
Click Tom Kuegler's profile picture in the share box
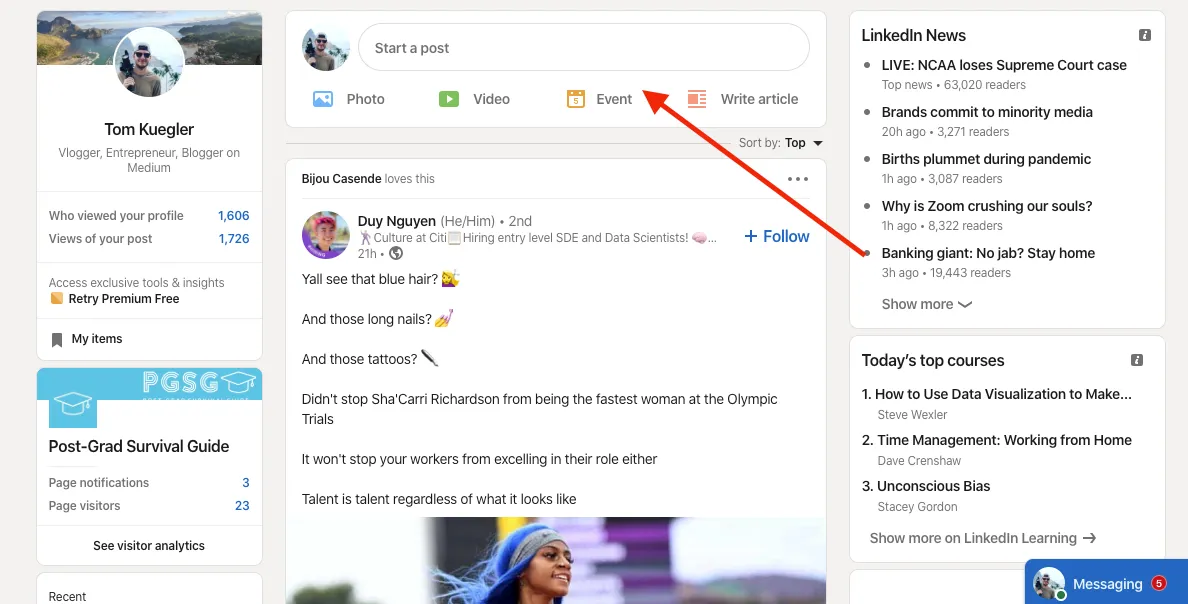pos(326,46)
